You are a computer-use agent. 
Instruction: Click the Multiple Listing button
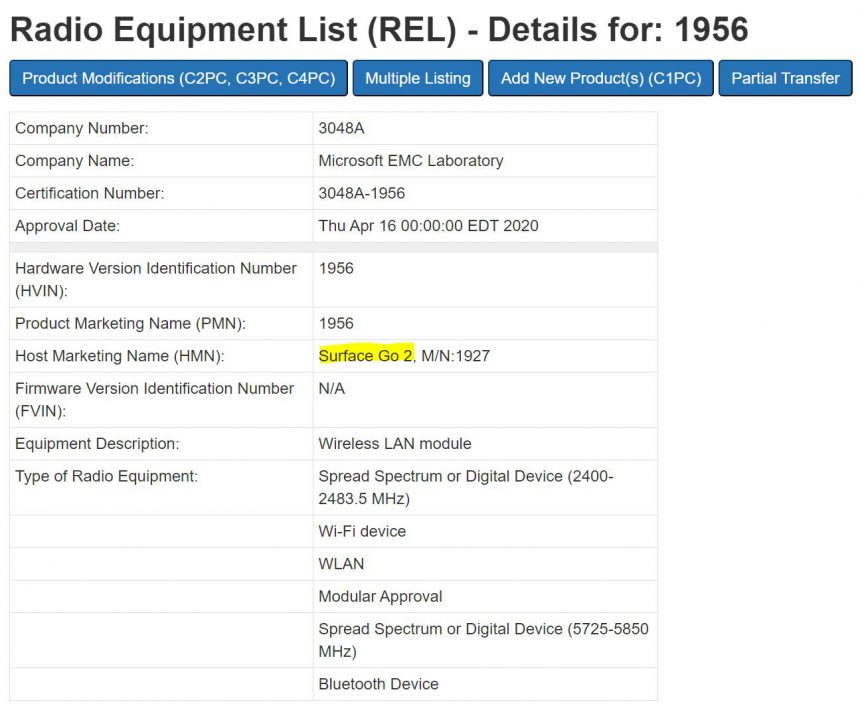point(418,78)
